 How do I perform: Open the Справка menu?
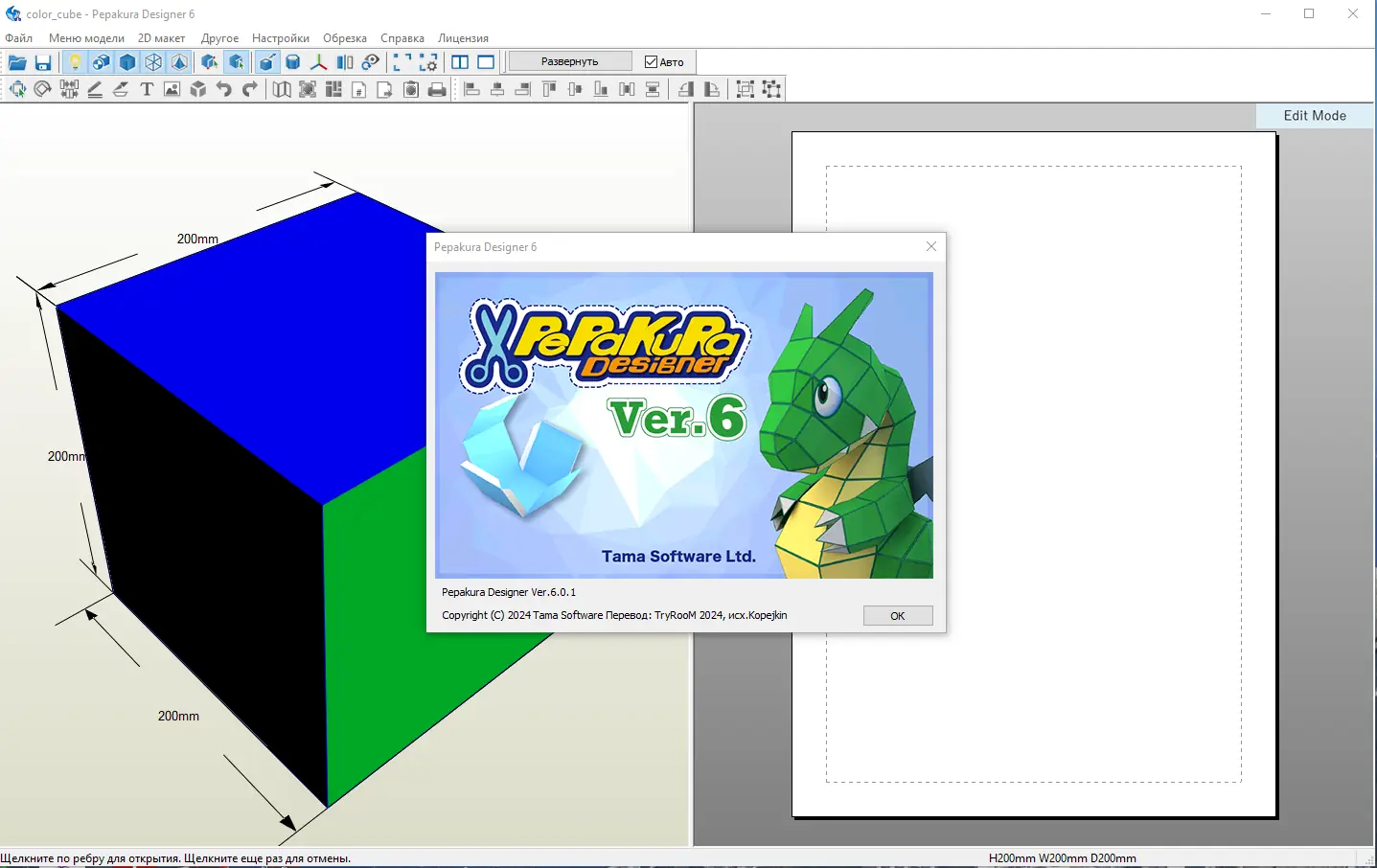pyautogui.click(x=402, y=38)
